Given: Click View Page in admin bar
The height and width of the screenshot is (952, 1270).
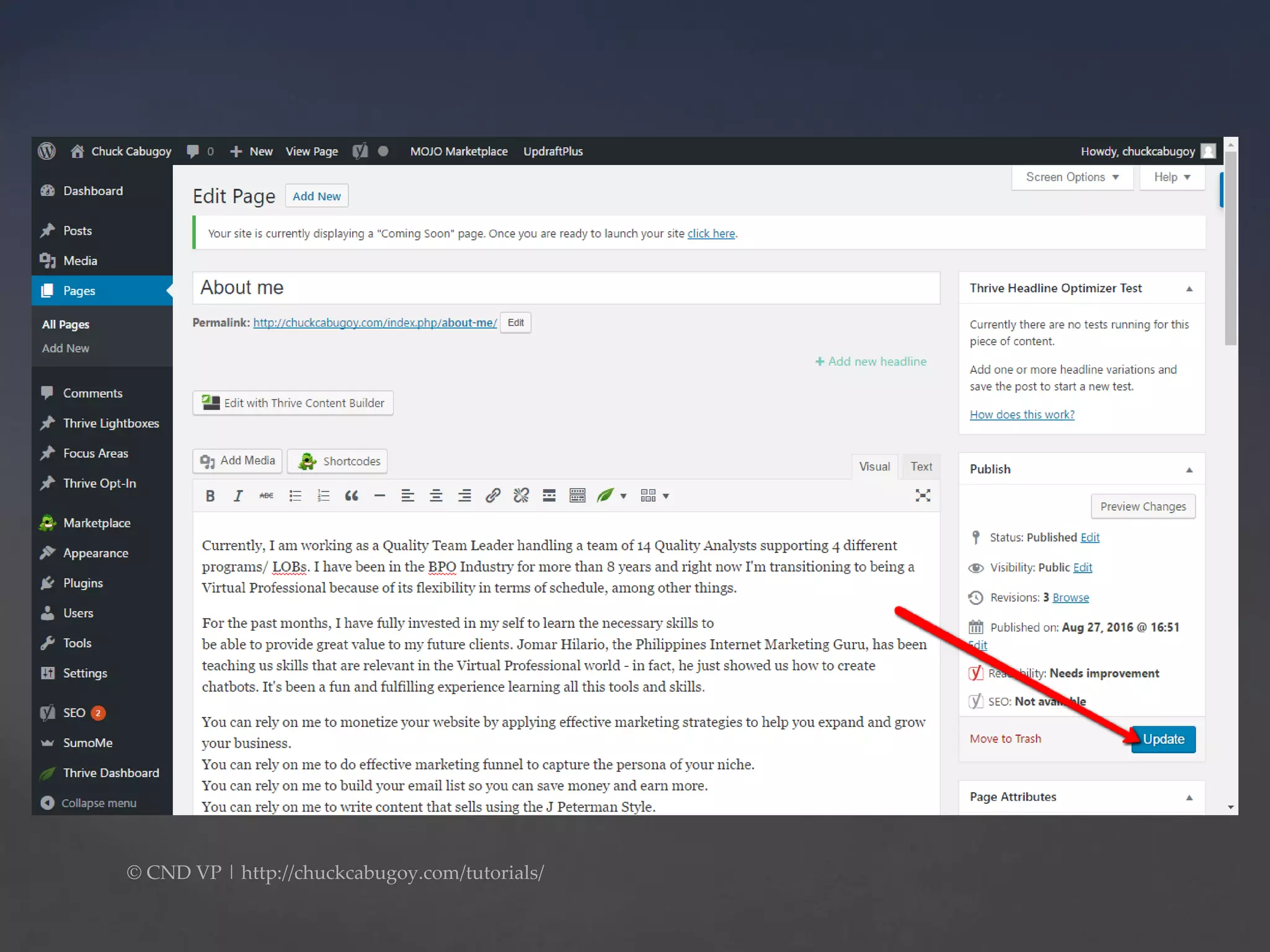Looking at the screenshot, I should tap(312, 151).
